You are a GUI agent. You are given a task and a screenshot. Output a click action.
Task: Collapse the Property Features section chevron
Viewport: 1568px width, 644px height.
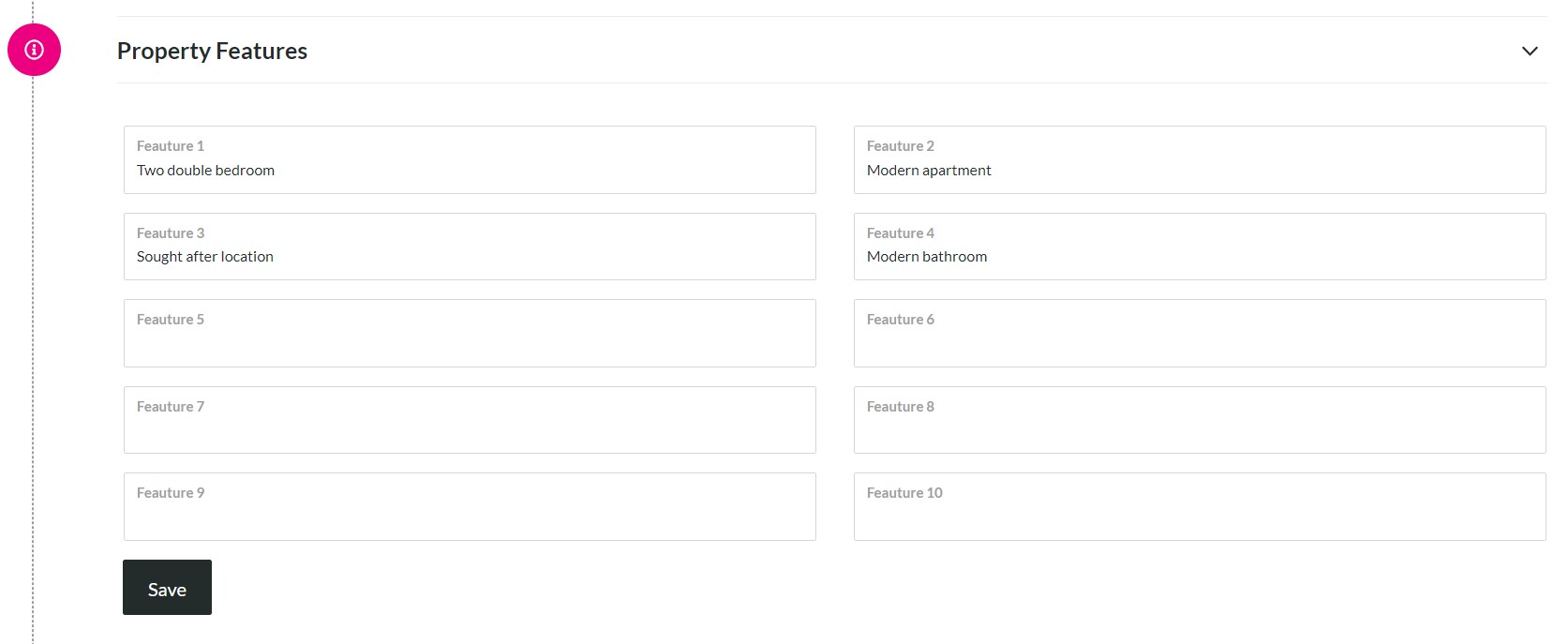point(1530,51)
